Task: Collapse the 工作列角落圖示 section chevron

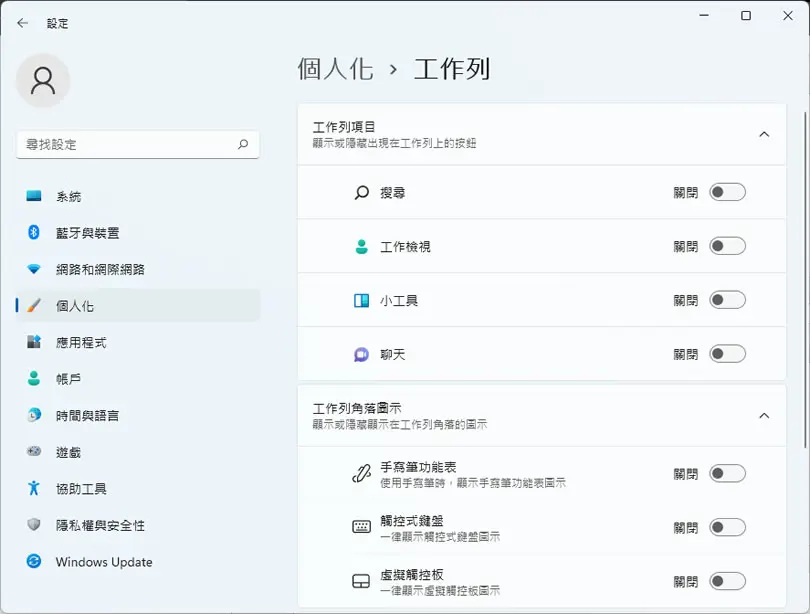Action: [764, 416]
